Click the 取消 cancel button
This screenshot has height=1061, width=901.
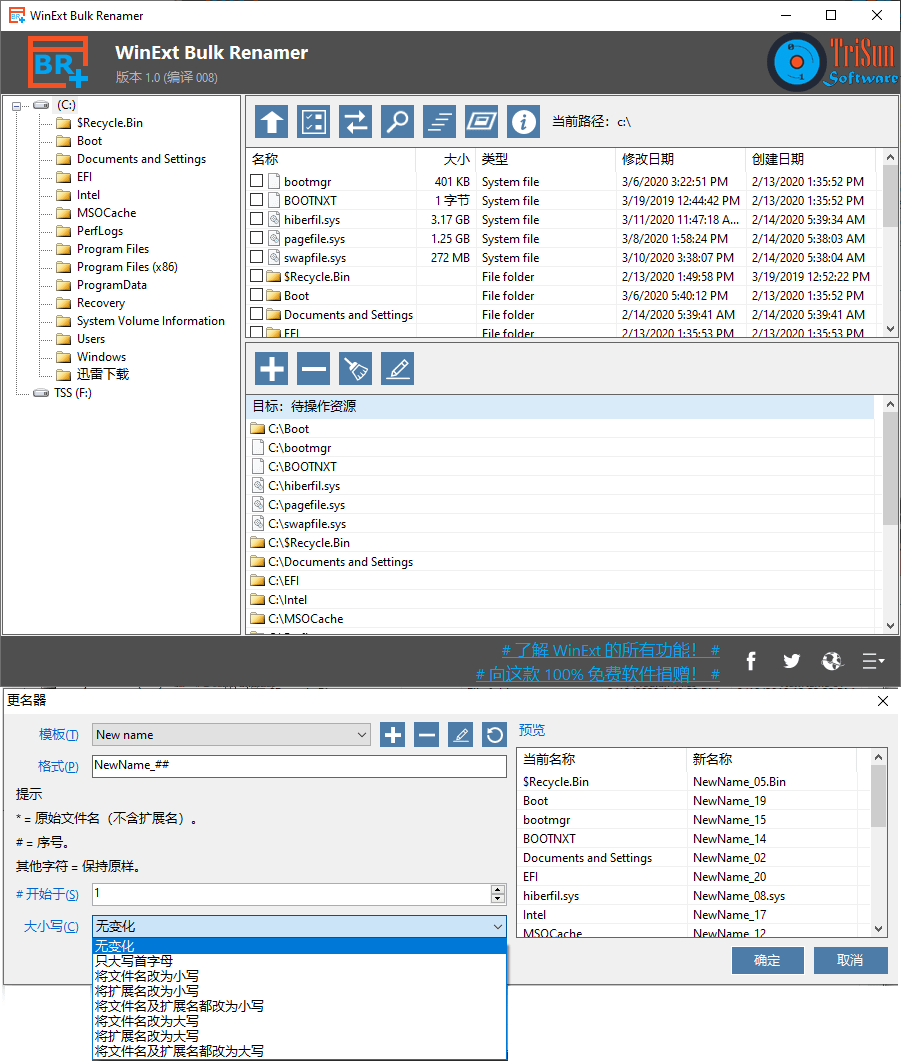[850, 960]
